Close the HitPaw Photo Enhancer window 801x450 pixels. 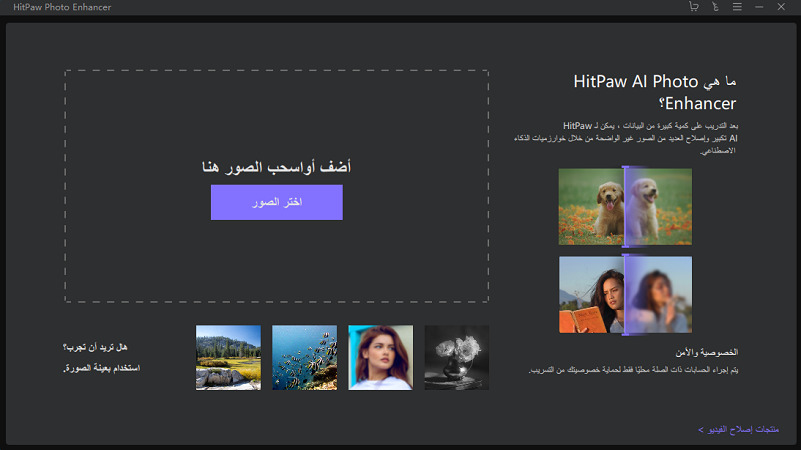[x=781, y=7]
